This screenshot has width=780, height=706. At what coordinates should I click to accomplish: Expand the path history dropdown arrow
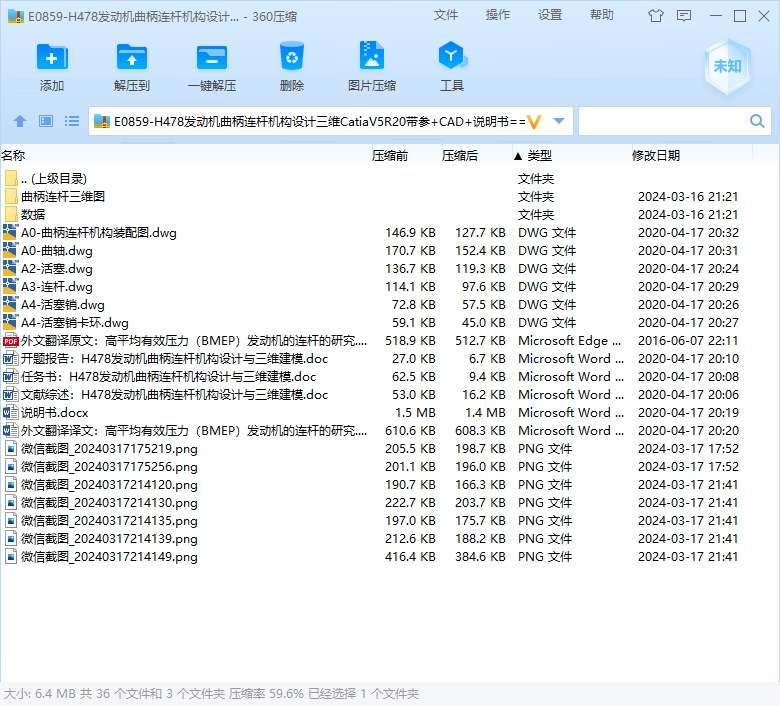point(559,121)
